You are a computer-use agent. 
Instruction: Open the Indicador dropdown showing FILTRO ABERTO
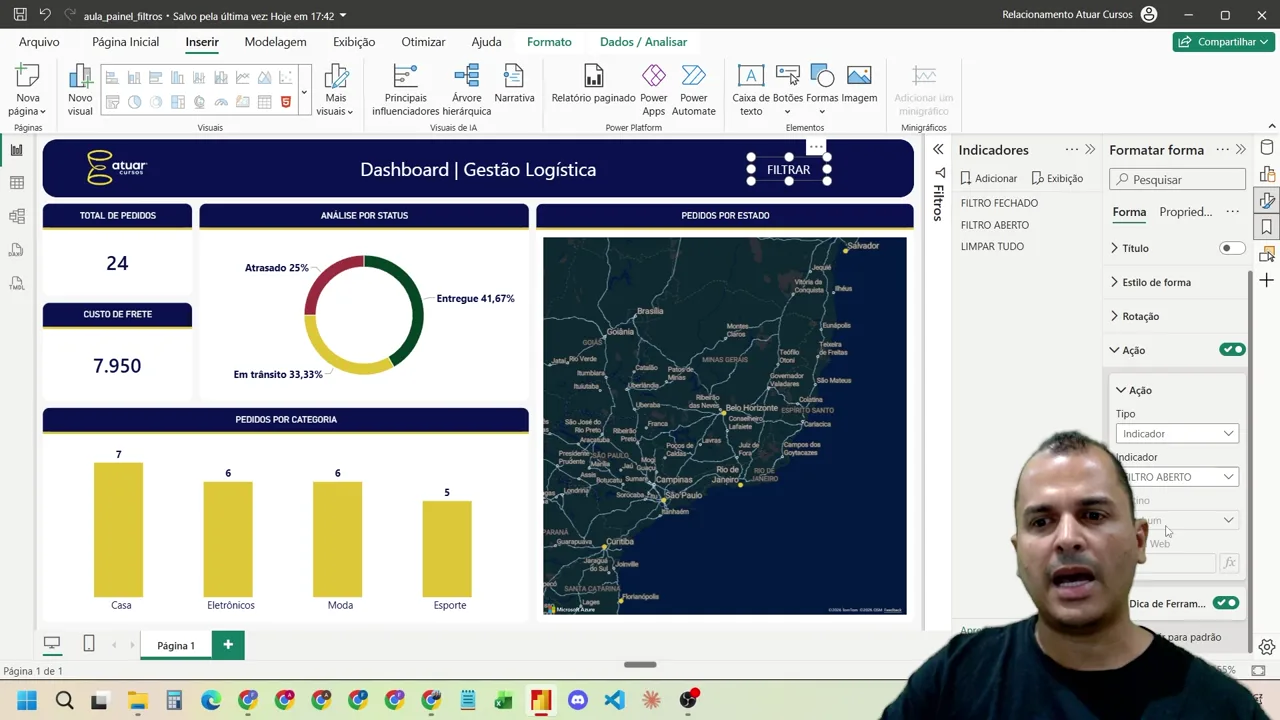[1177, 477]
